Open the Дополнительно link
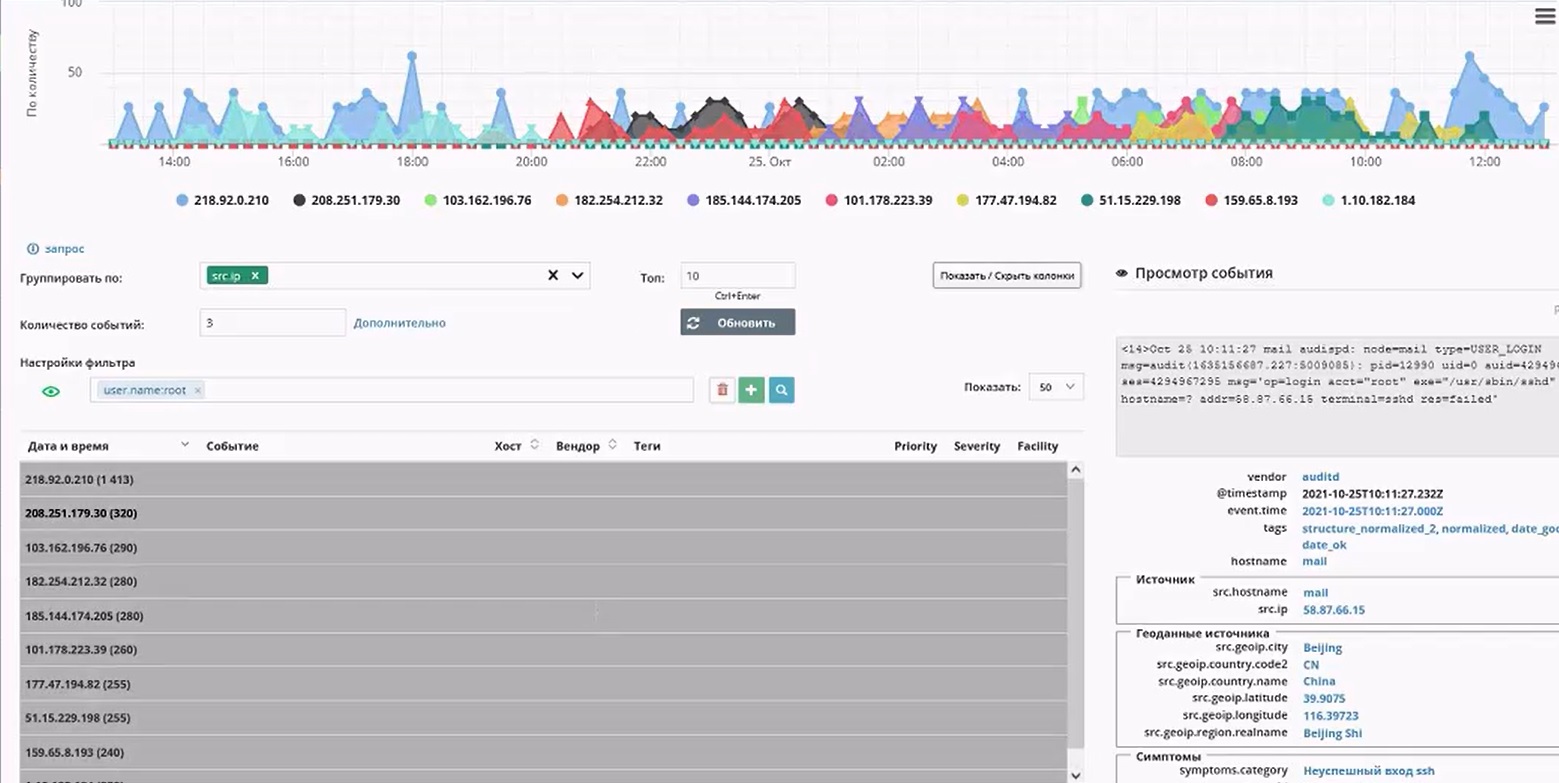 coord(400,323)
